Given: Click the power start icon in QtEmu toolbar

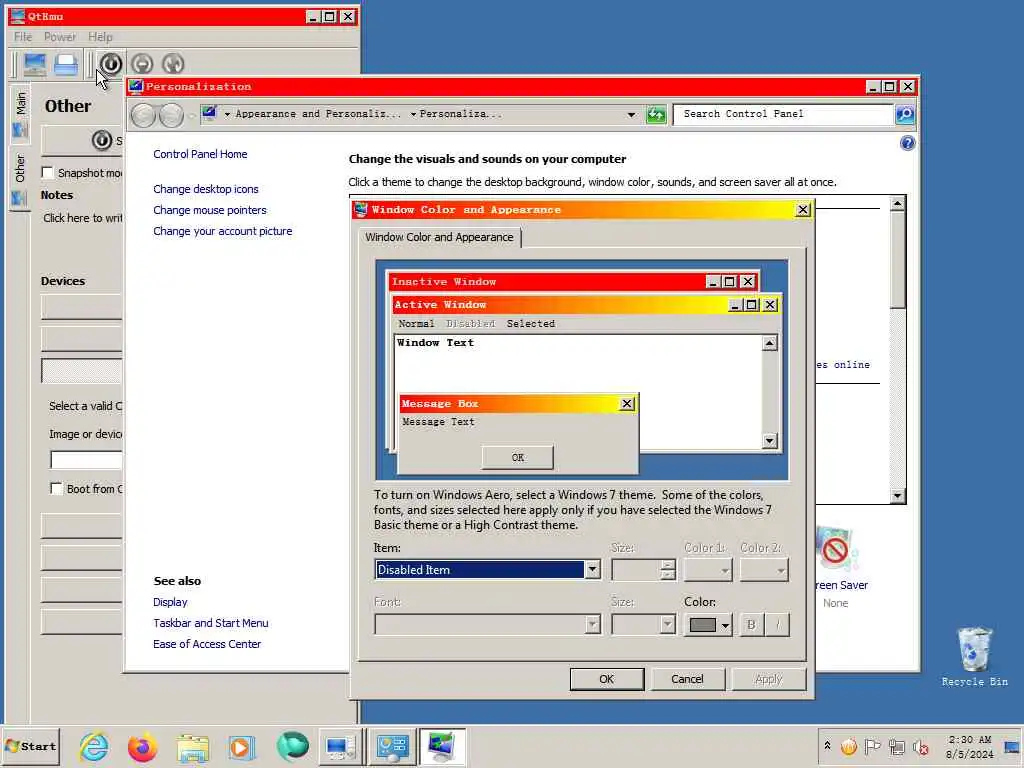Looking at the screenshot, I should (x=110, y=64).
